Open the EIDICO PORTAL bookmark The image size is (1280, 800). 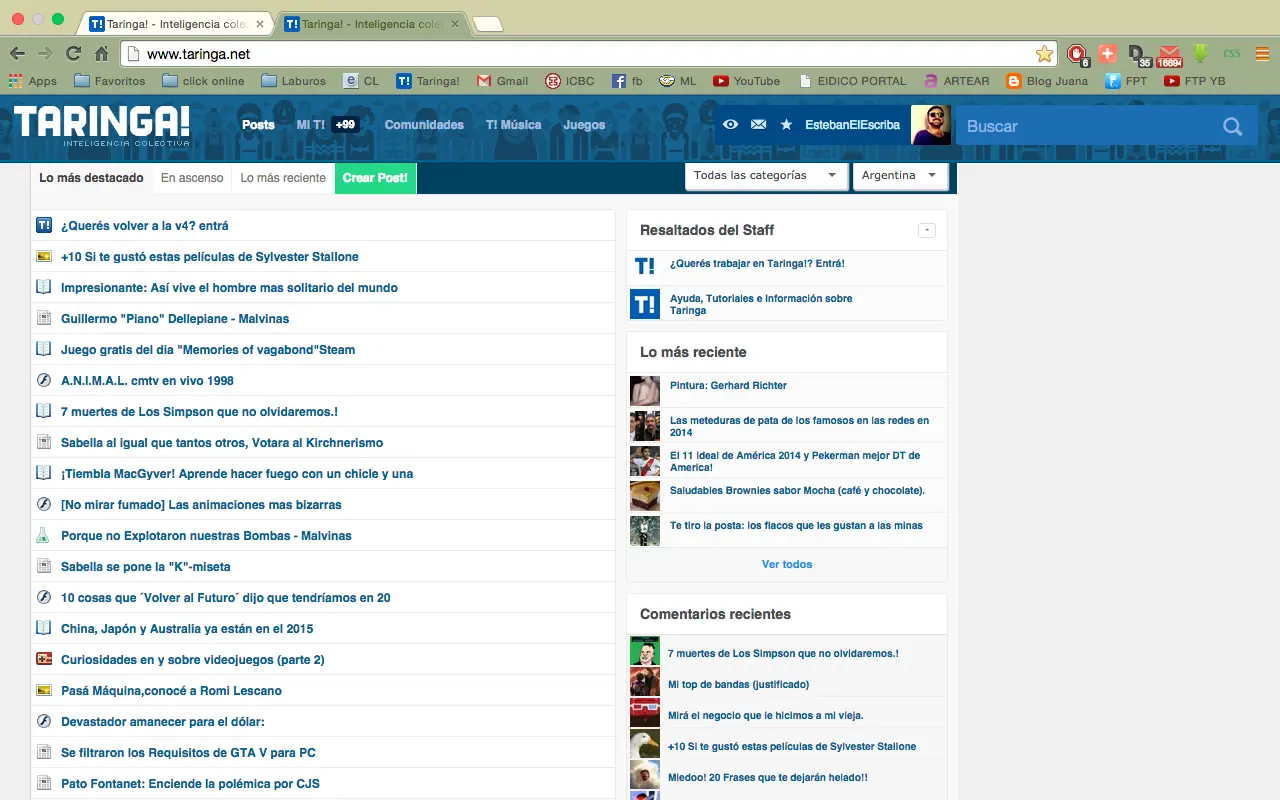point(852,81)
